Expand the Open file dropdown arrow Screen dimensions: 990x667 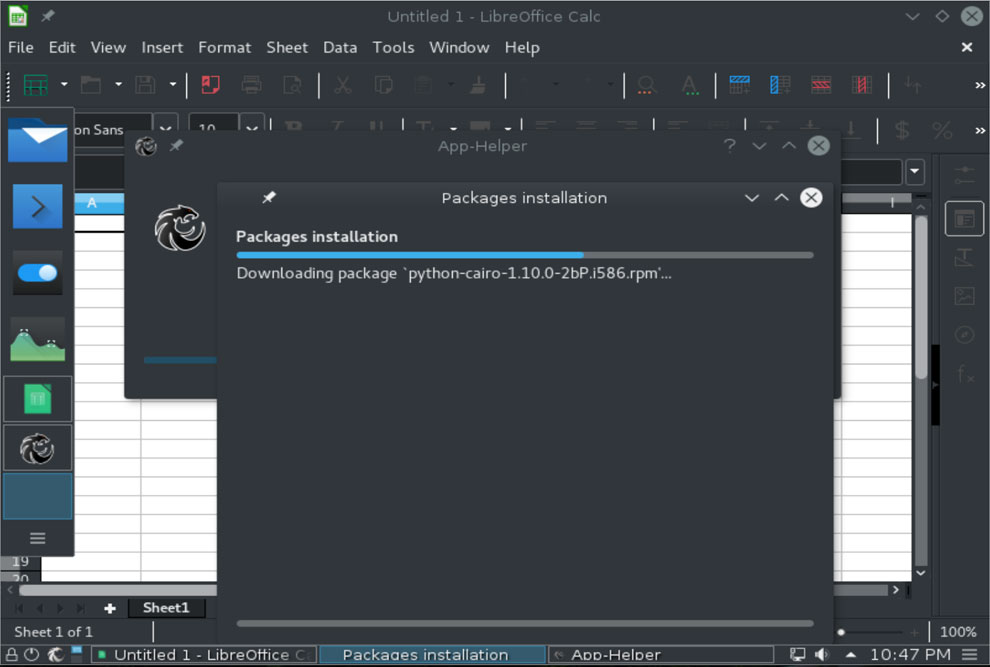click(118, 84)
